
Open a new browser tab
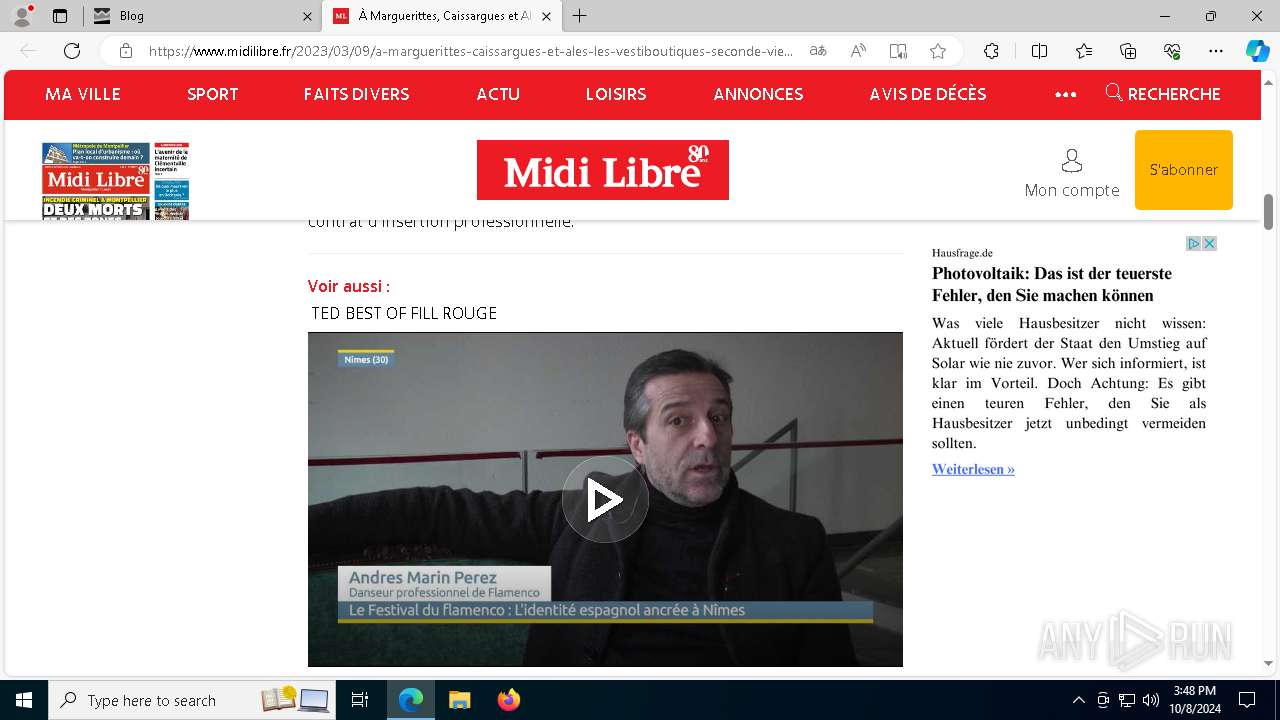point(580,16)
